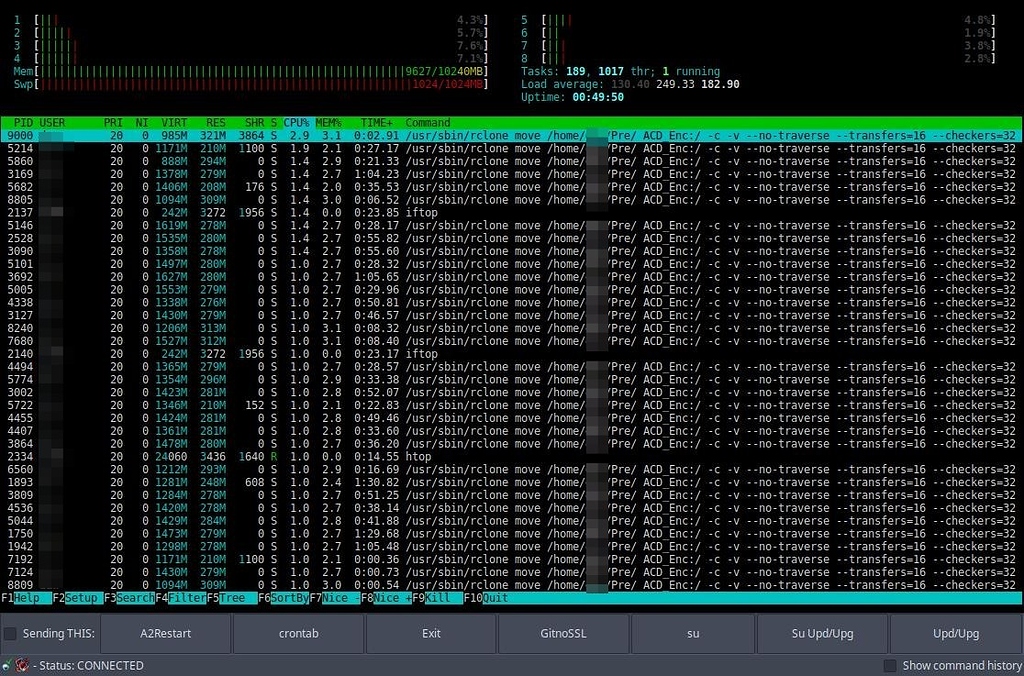Select the rclone process PID 1750
1024x676 pixels.
click(512, 534)
